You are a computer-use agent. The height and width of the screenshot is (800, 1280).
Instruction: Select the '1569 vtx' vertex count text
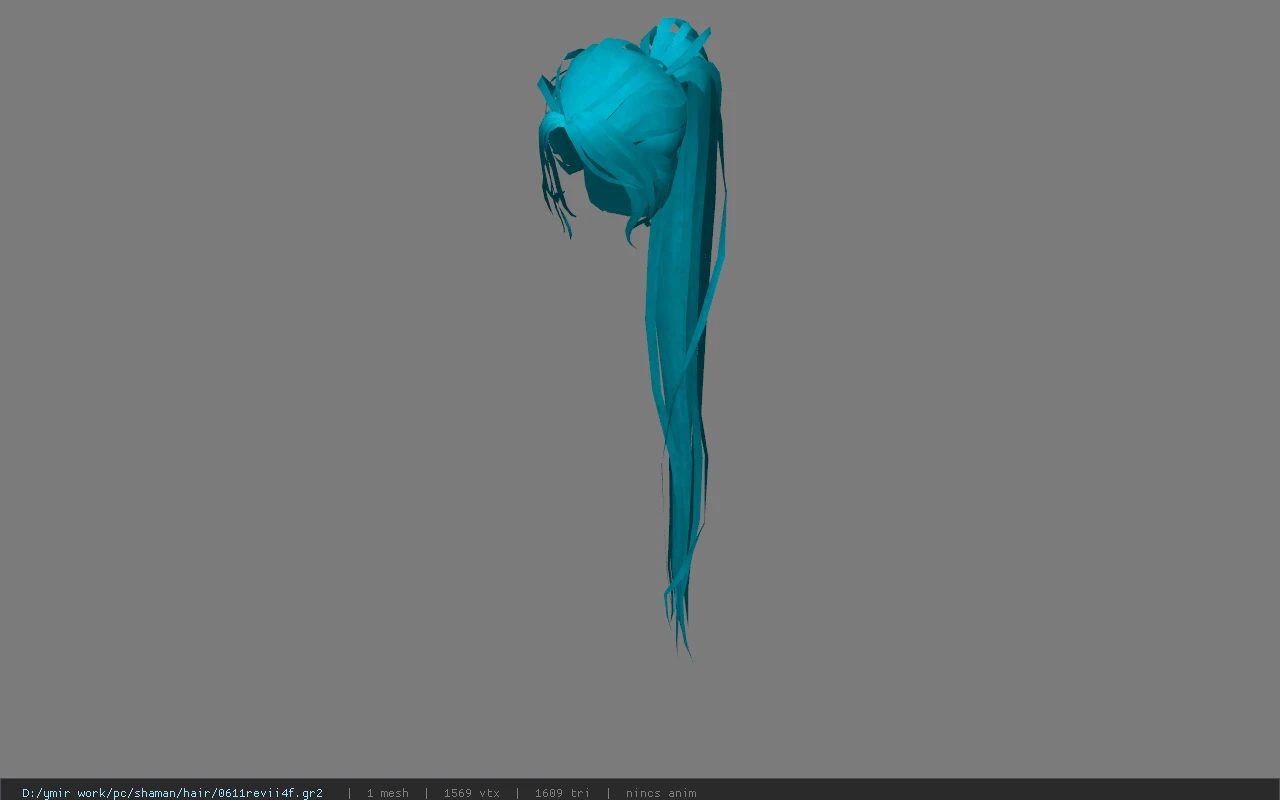[x=471, y=793]
